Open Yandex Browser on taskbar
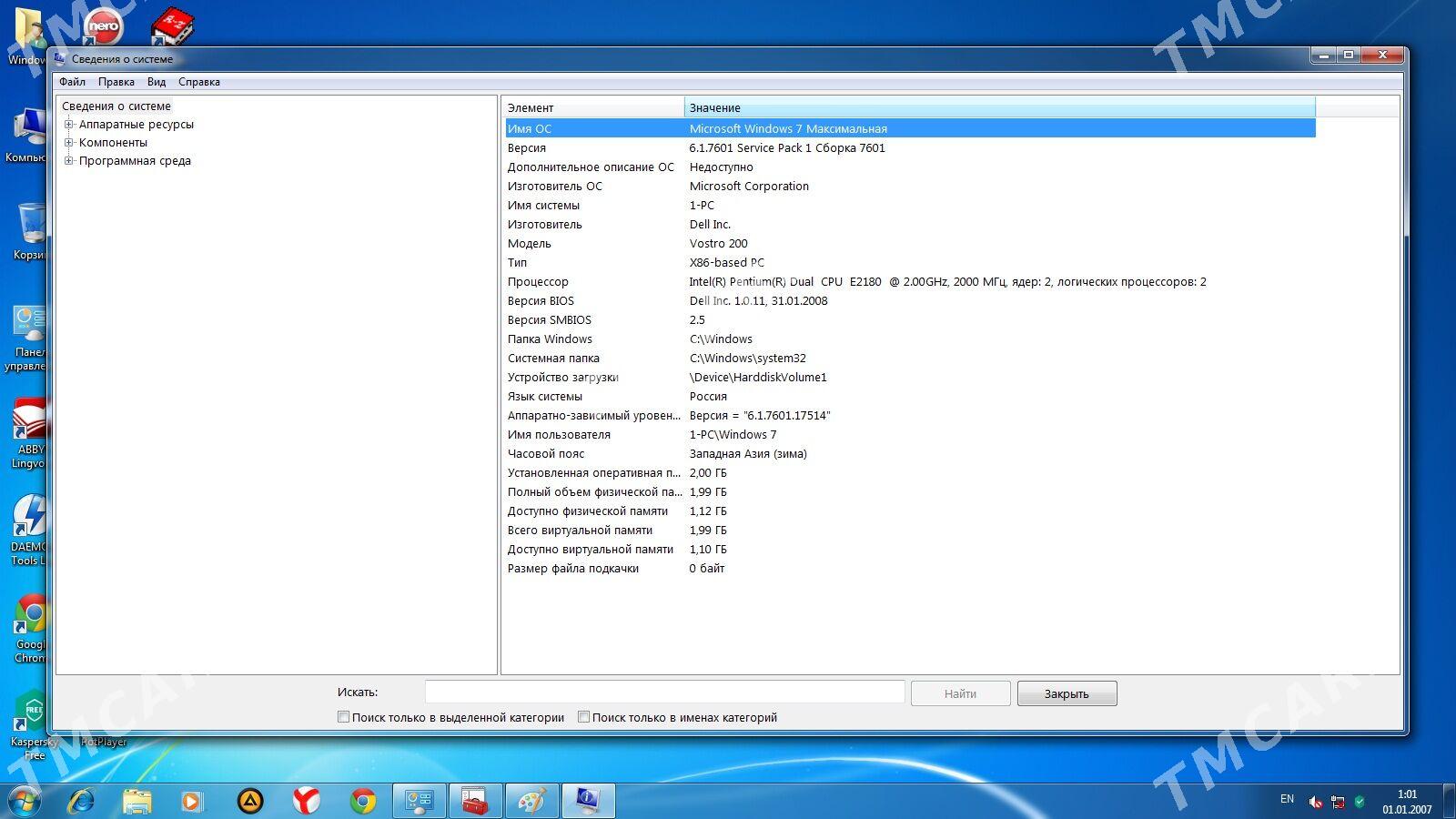Viewport: 1456px width, 819px height. tap(307, 801)
